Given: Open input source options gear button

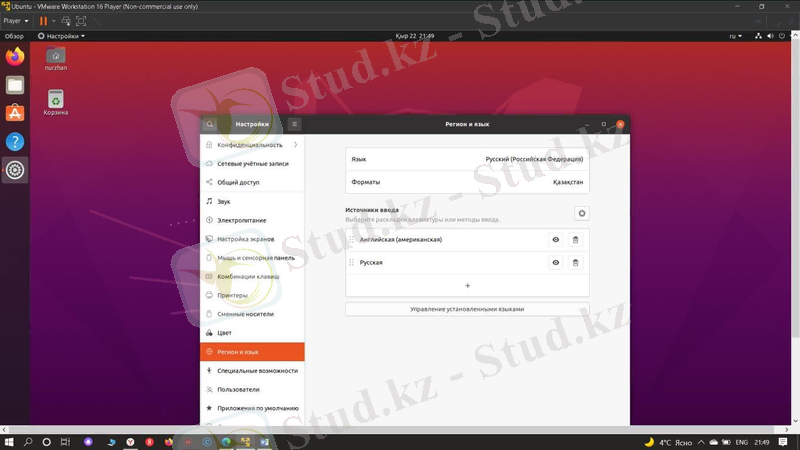Looking at the screenshot, I should (582, 213).
